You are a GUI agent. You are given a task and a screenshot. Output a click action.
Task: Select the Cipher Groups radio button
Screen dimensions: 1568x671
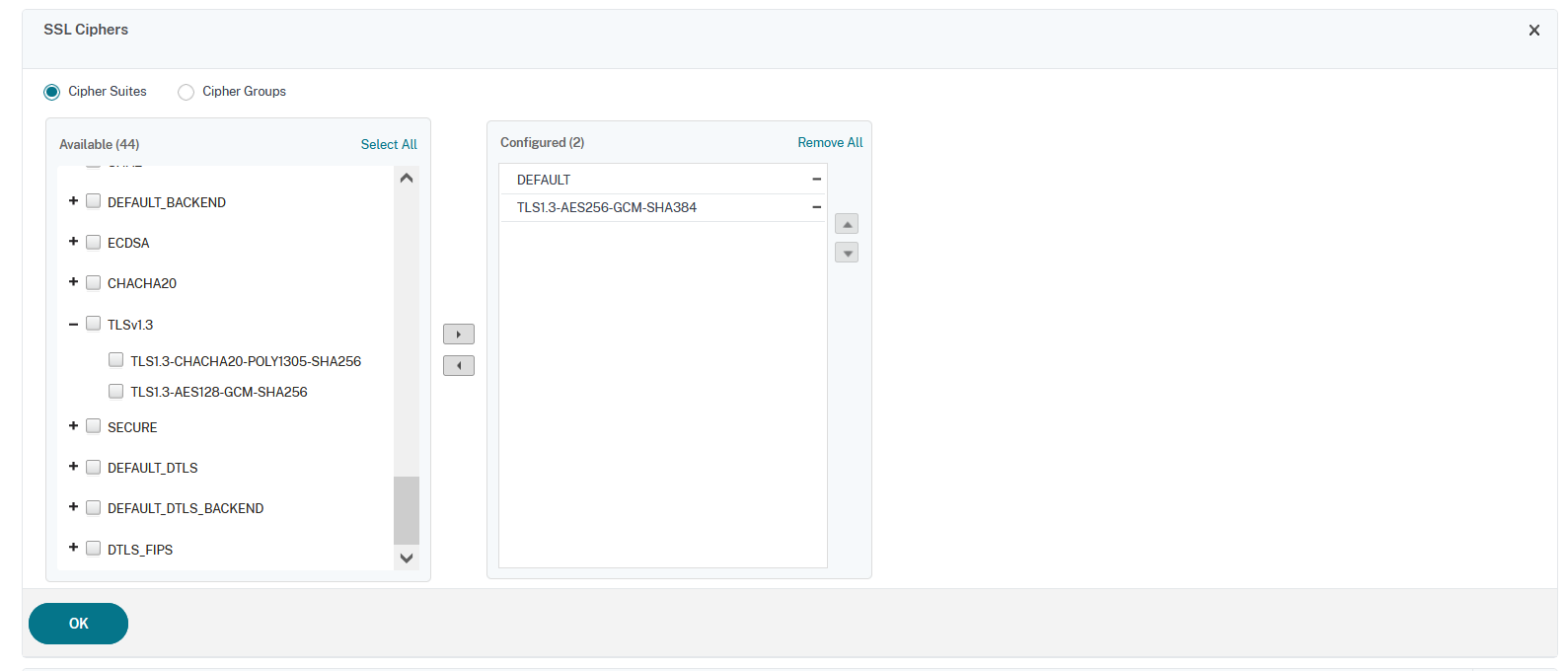click(x=186, y=92)
